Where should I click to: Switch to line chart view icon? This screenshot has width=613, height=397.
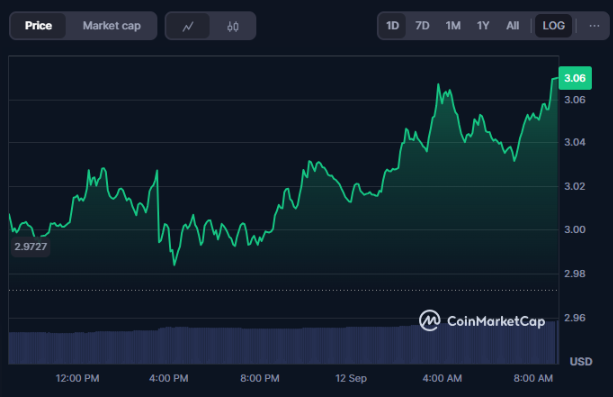click(188, 26)
